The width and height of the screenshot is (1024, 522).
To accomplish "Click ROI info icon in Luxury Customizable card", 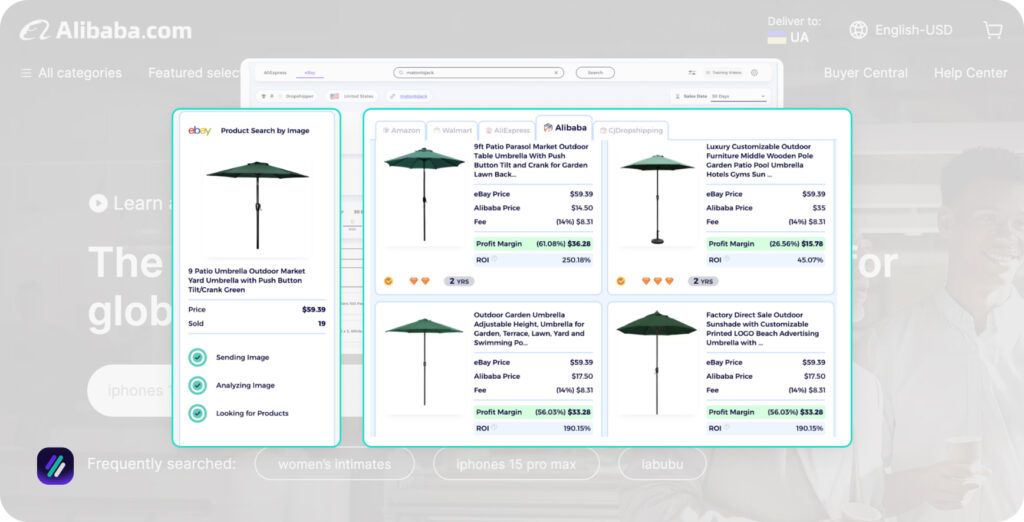I will click(x=727, y=259).
